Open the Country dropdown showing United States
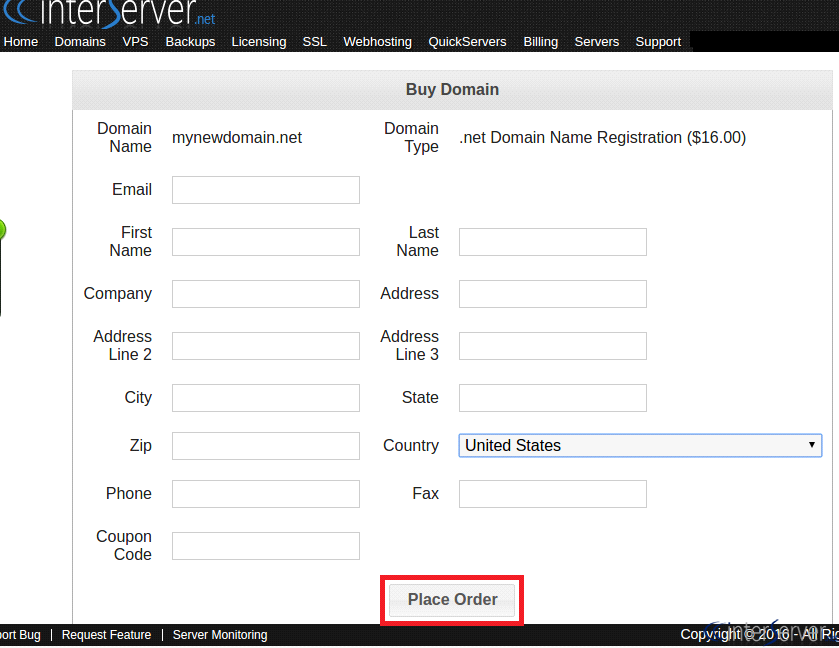The width and height of the screenshot is (839, 648). tap(640, 445)
